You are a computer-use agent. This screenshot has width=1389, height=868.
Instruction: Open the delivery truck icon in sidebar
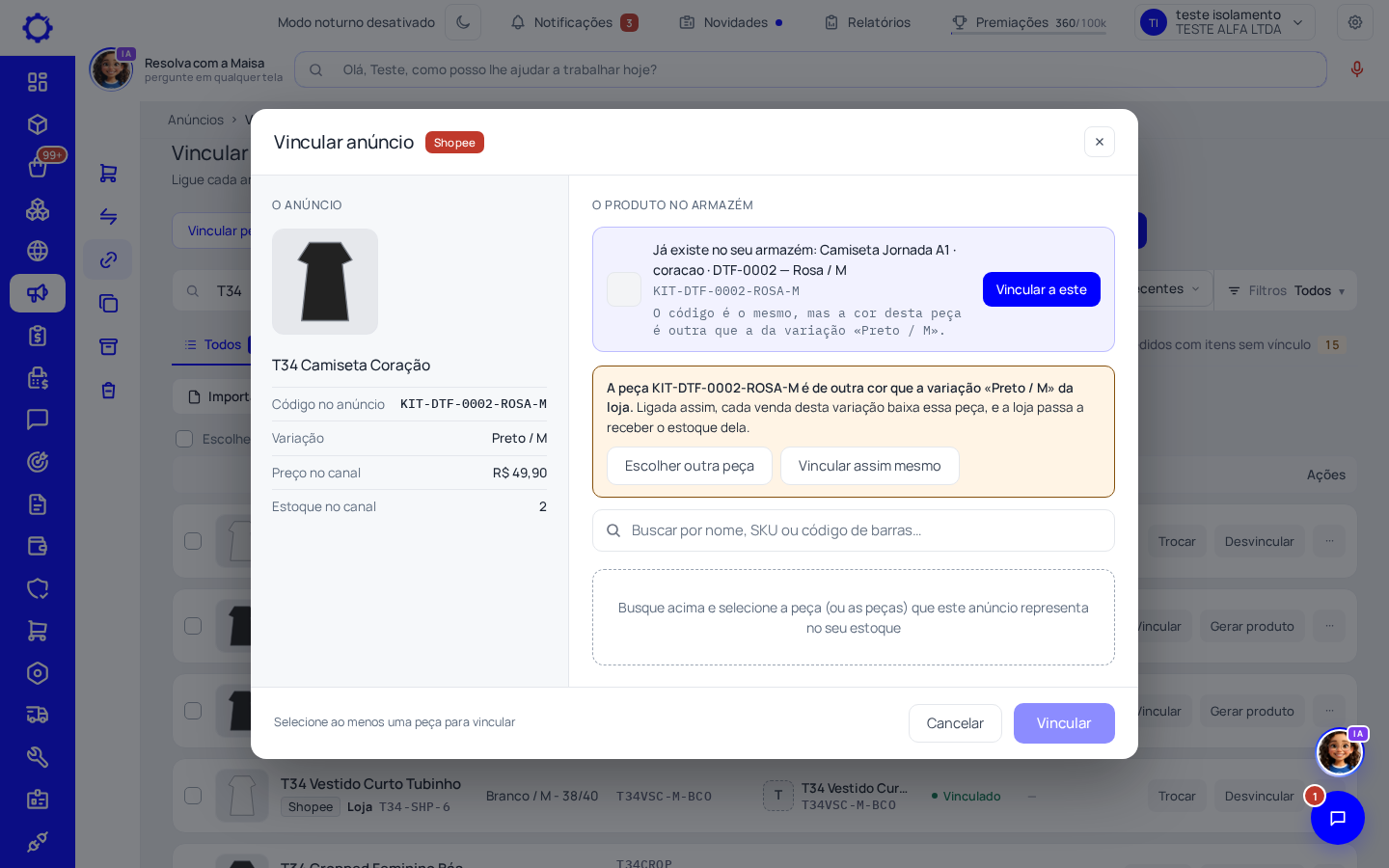pos(38,715)
